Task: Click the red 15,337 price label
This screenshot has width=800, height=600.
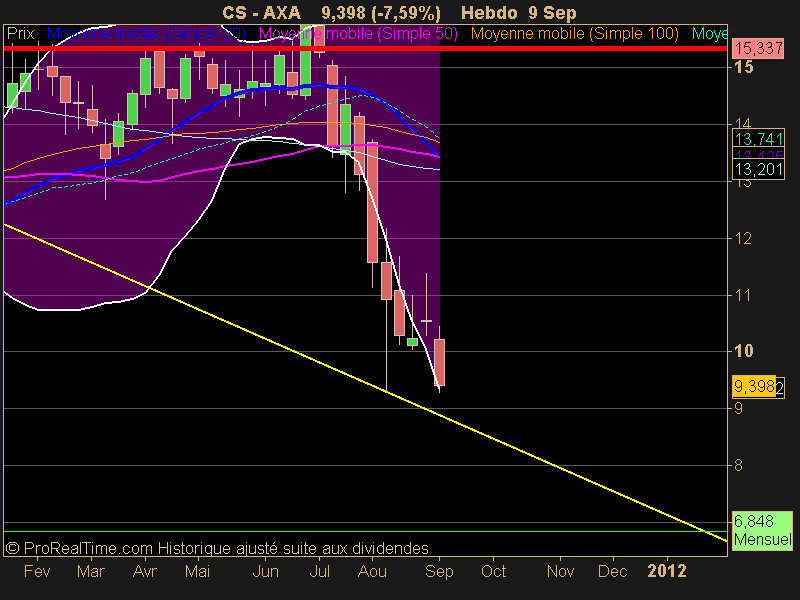Action: click(x=759, y=48)
